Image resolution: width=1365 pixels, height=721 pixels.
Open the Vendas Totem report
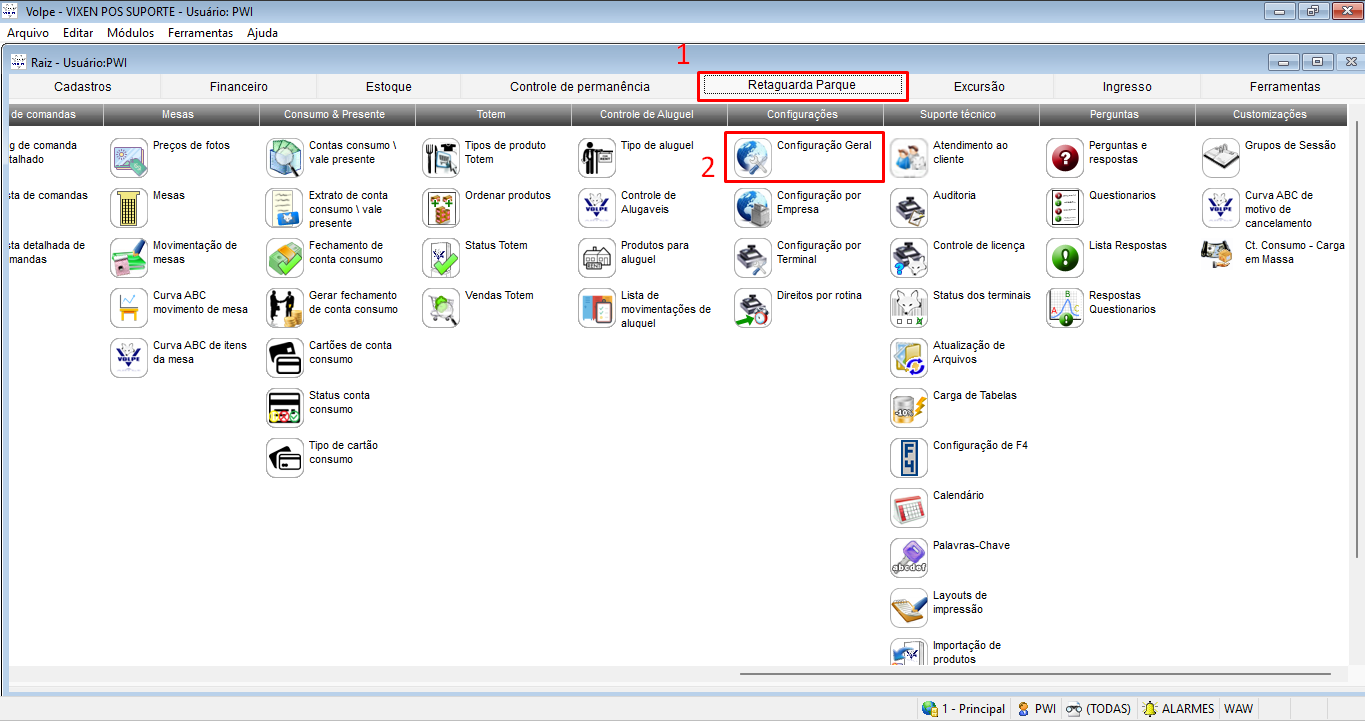(x=441, y=307)
